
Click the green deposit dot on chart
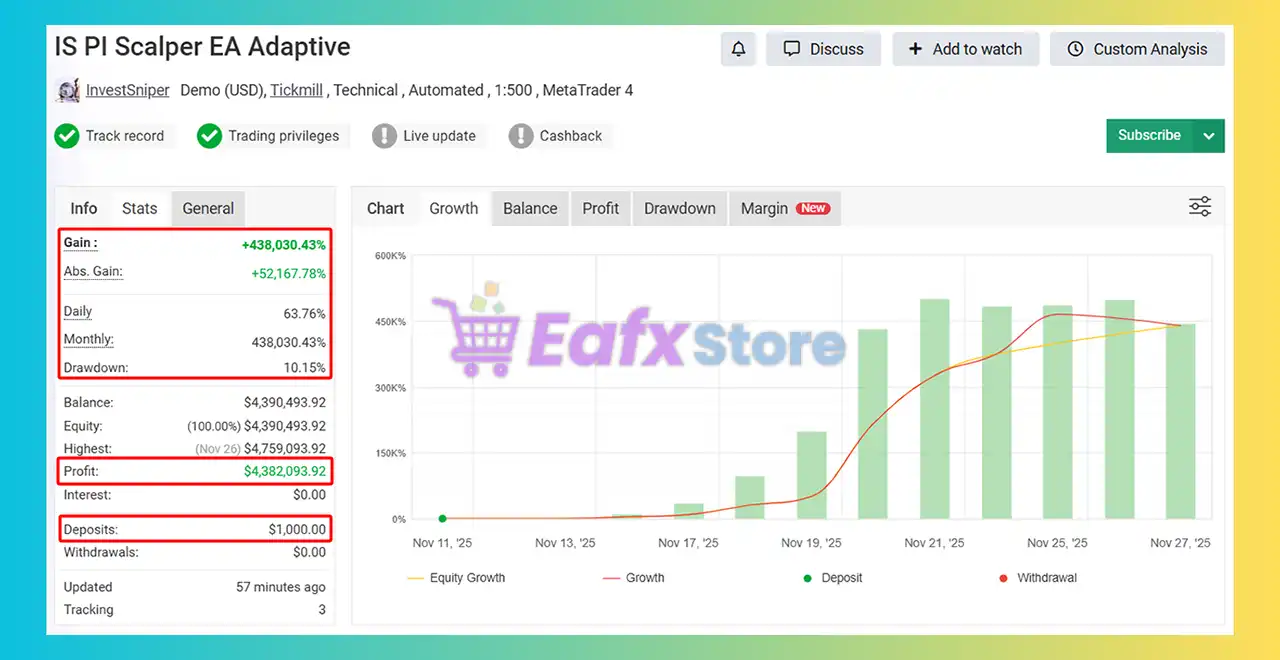point(442,518)
